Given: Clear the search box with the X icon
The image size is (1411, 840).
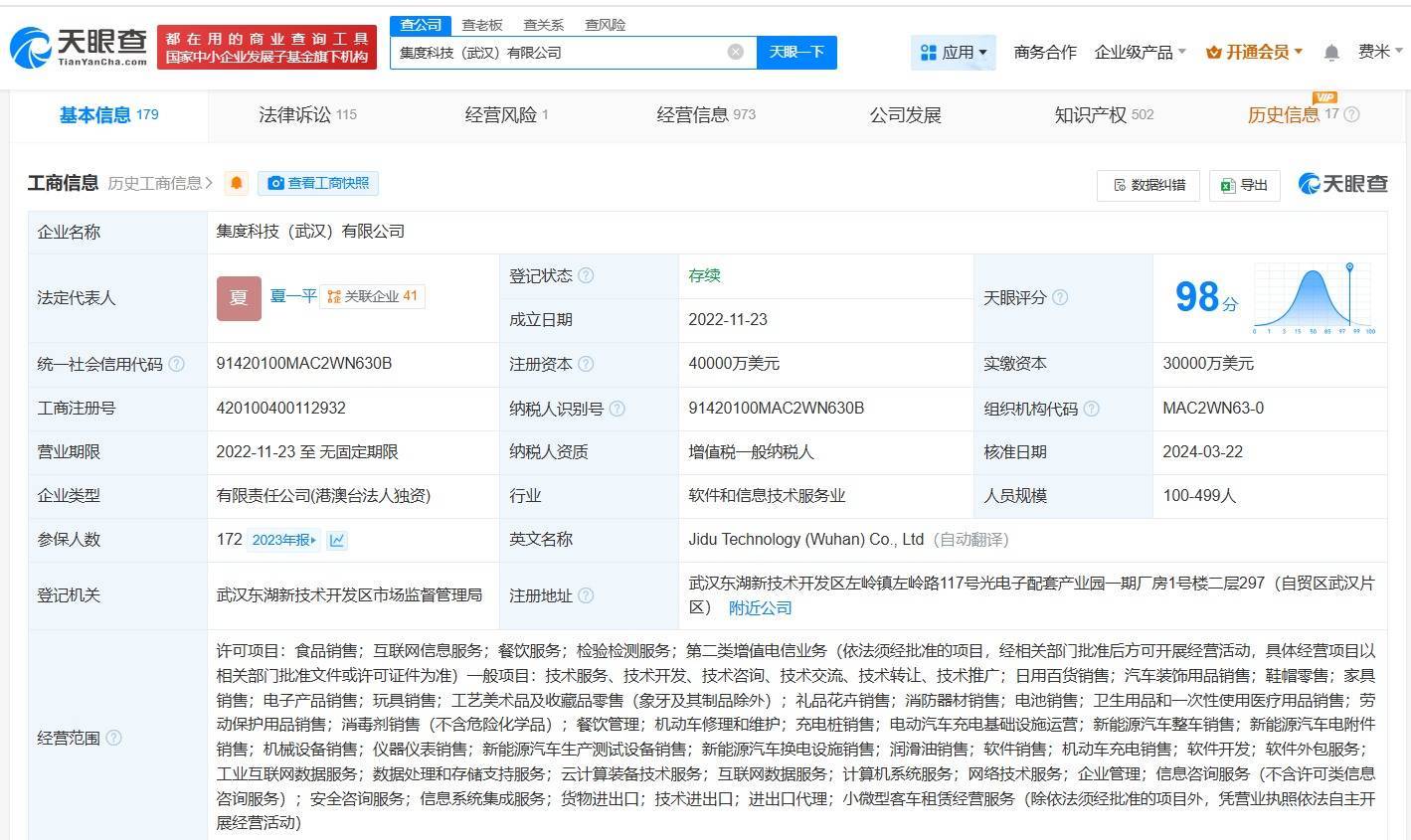Looking at the screenshot, I should [735, 52].
